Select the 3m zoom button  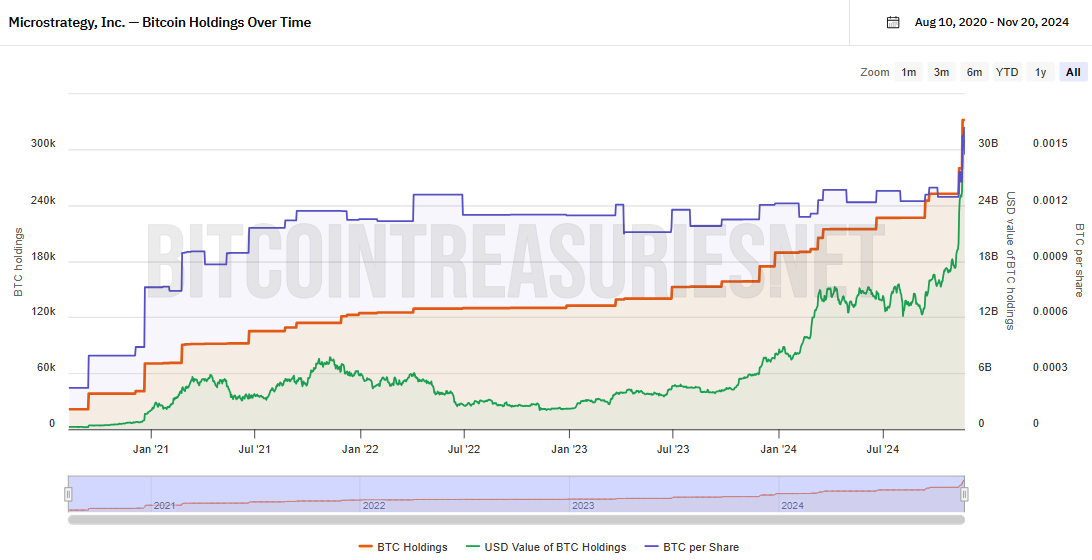click(941, 72)
